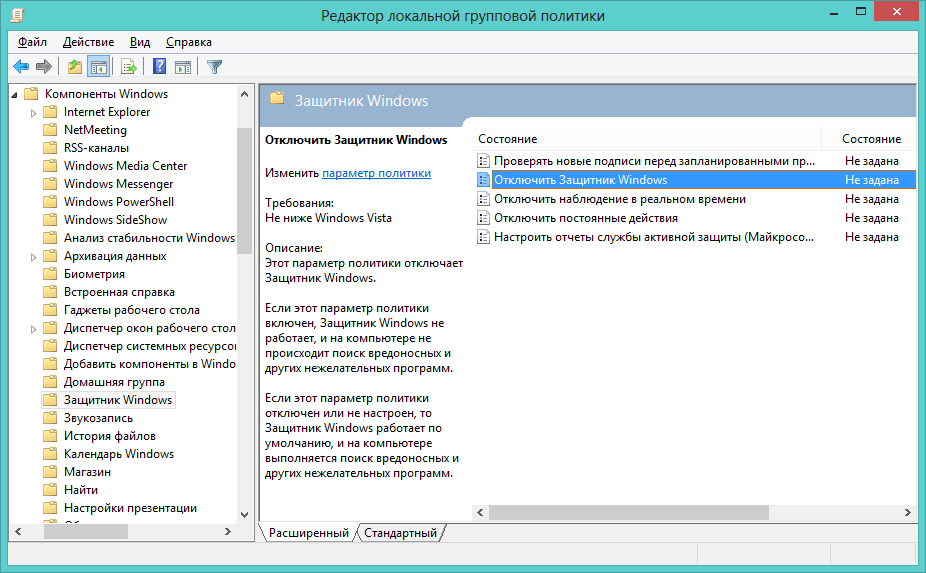Click the icon beside Отключить наблюдение в реальном времени

coord(483,199)
